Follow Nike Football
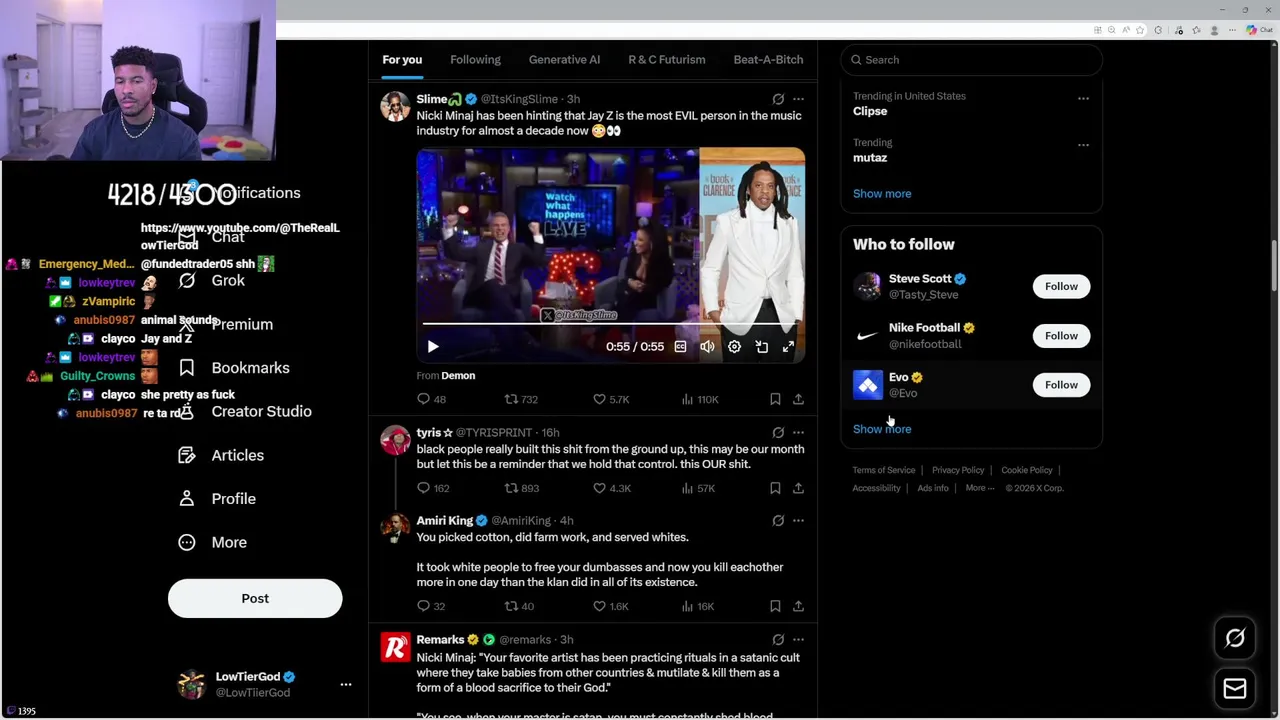Screen dimensions: 1280x720 [1061, 336]
